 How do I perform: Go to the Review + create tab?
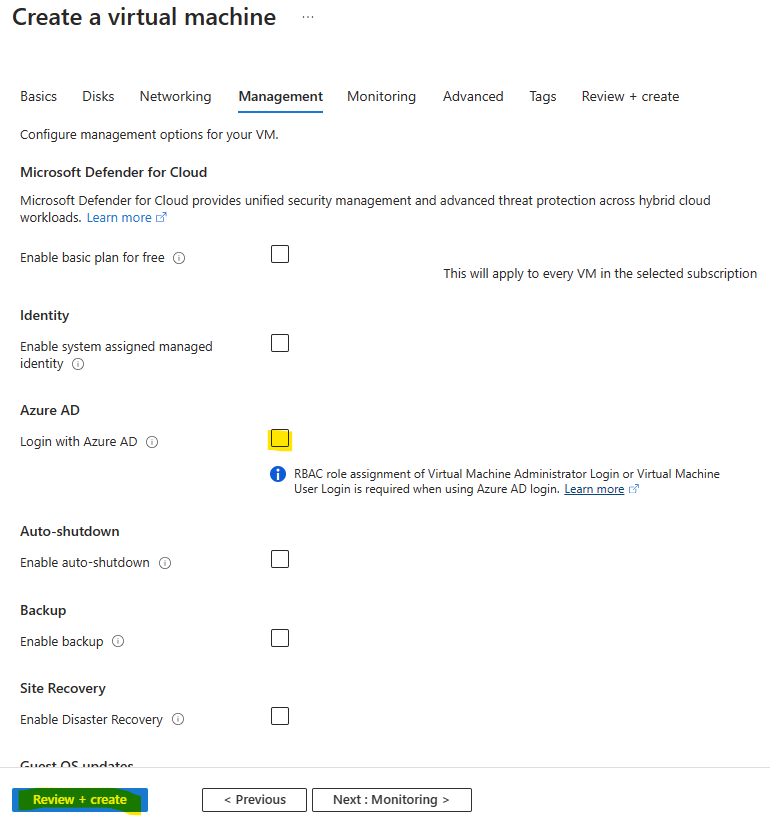point(630,97)
